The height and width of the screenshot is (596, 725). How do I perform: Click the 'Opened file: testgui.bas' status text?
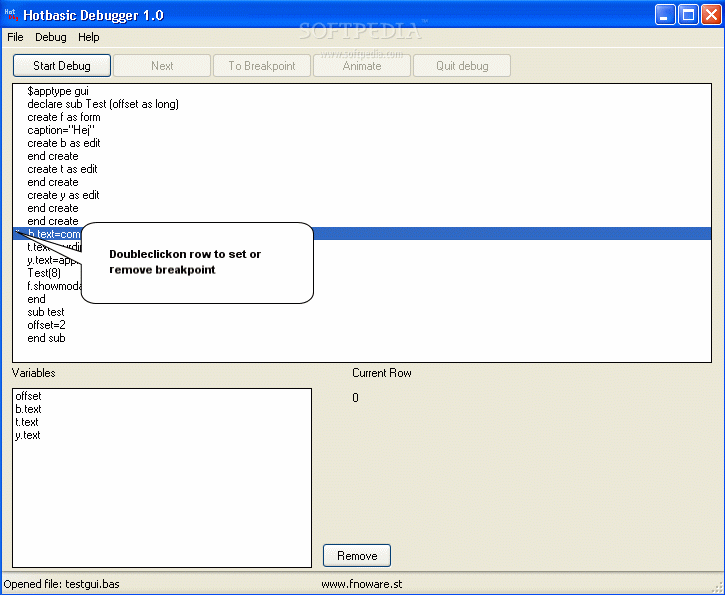[61, 584]
